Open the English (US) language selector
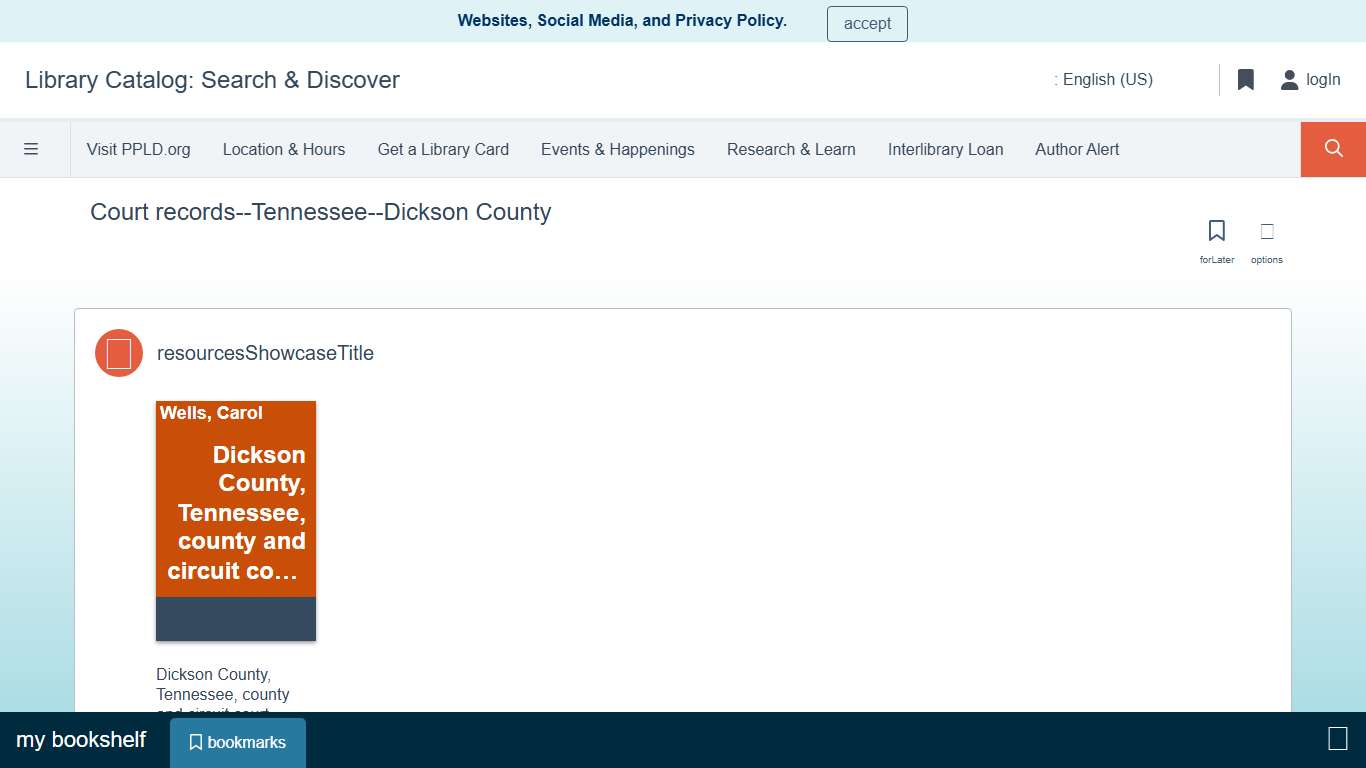Image resolution: width=1366 pixels, height=768 pixels. pyautogui.click(x=1107, y=79)
